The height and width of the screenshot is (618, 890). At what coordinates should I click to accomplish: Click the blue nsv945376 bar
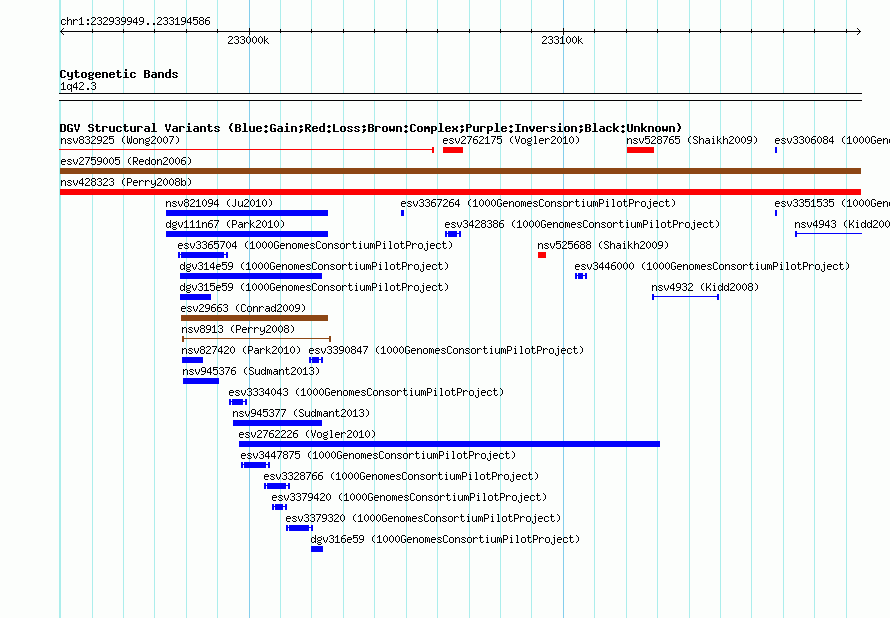[x=201, y=381]
